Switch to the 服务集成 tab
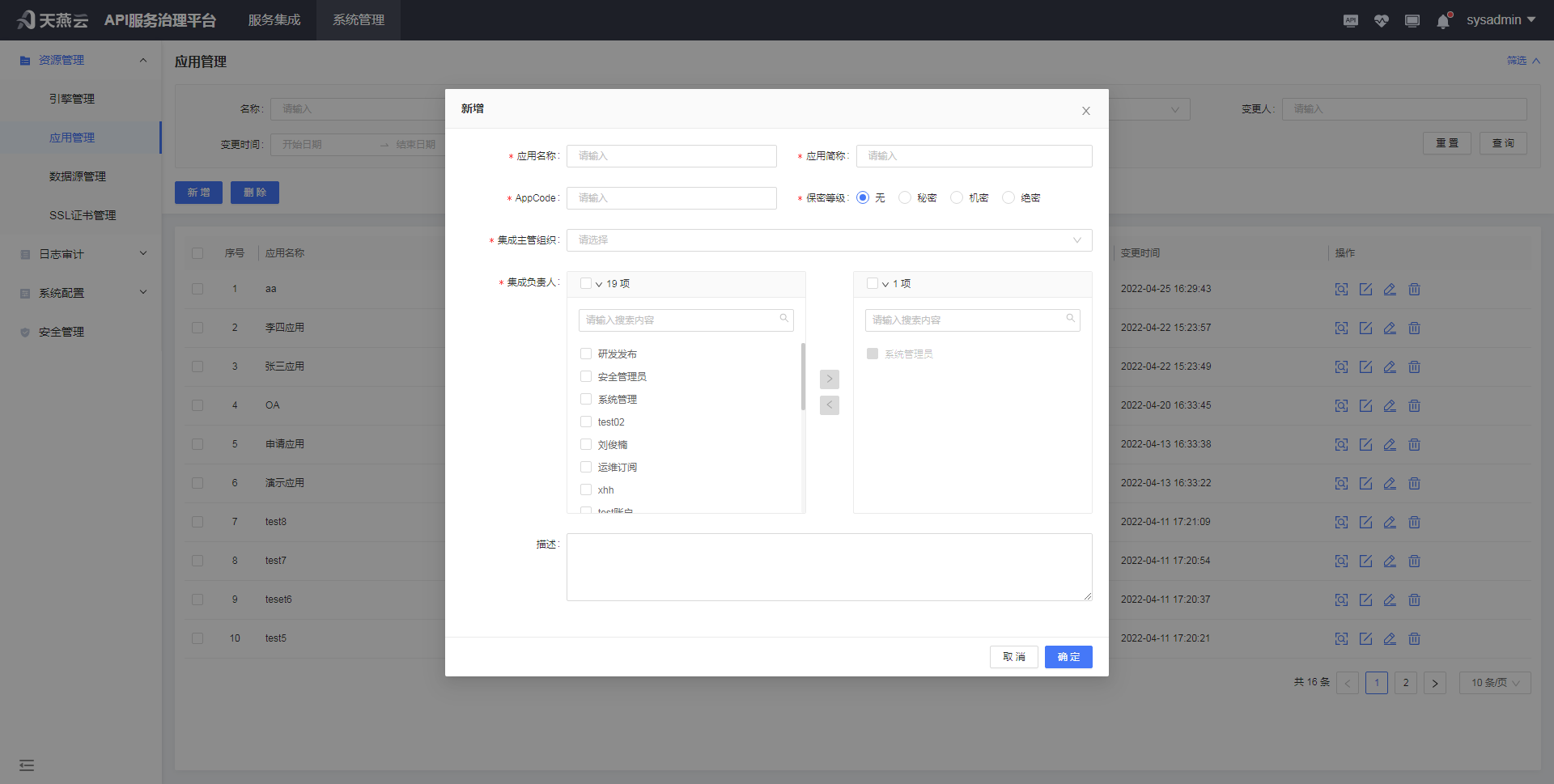 click(x=274, y=20)
